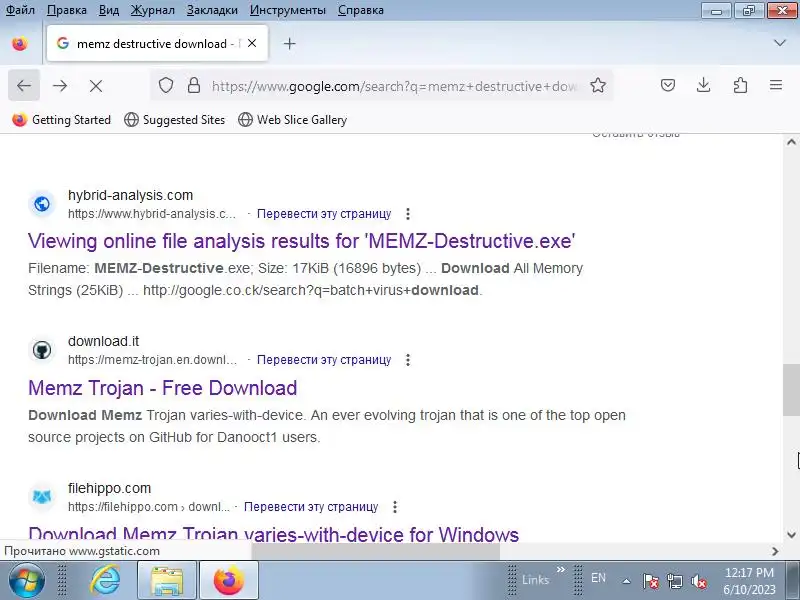Translate the hybrid-analysis.com result page

tap(324, 214)
